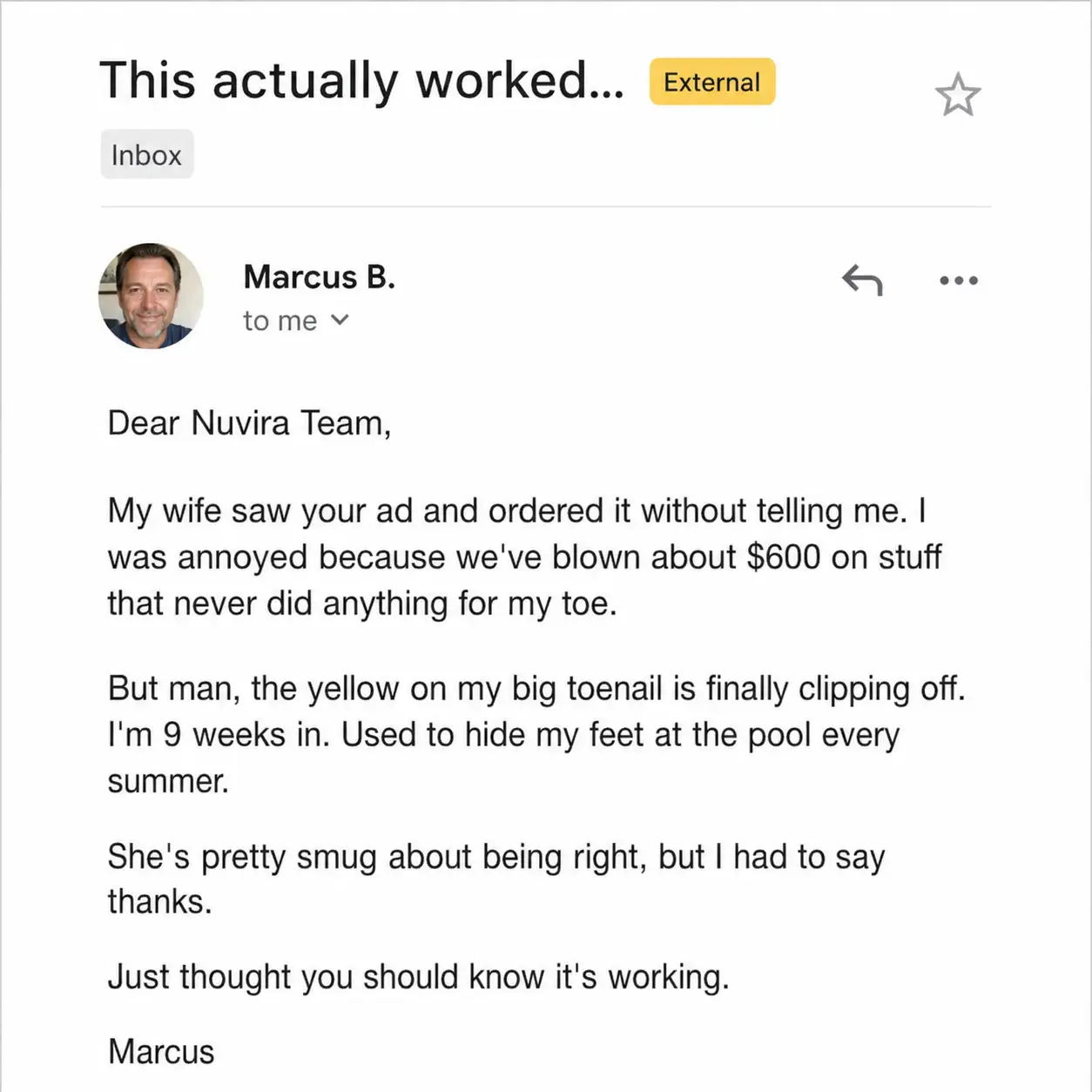Click the word 'thanks.' in the body
The width and height of the screenshot is (1092, 1092).
160,901
